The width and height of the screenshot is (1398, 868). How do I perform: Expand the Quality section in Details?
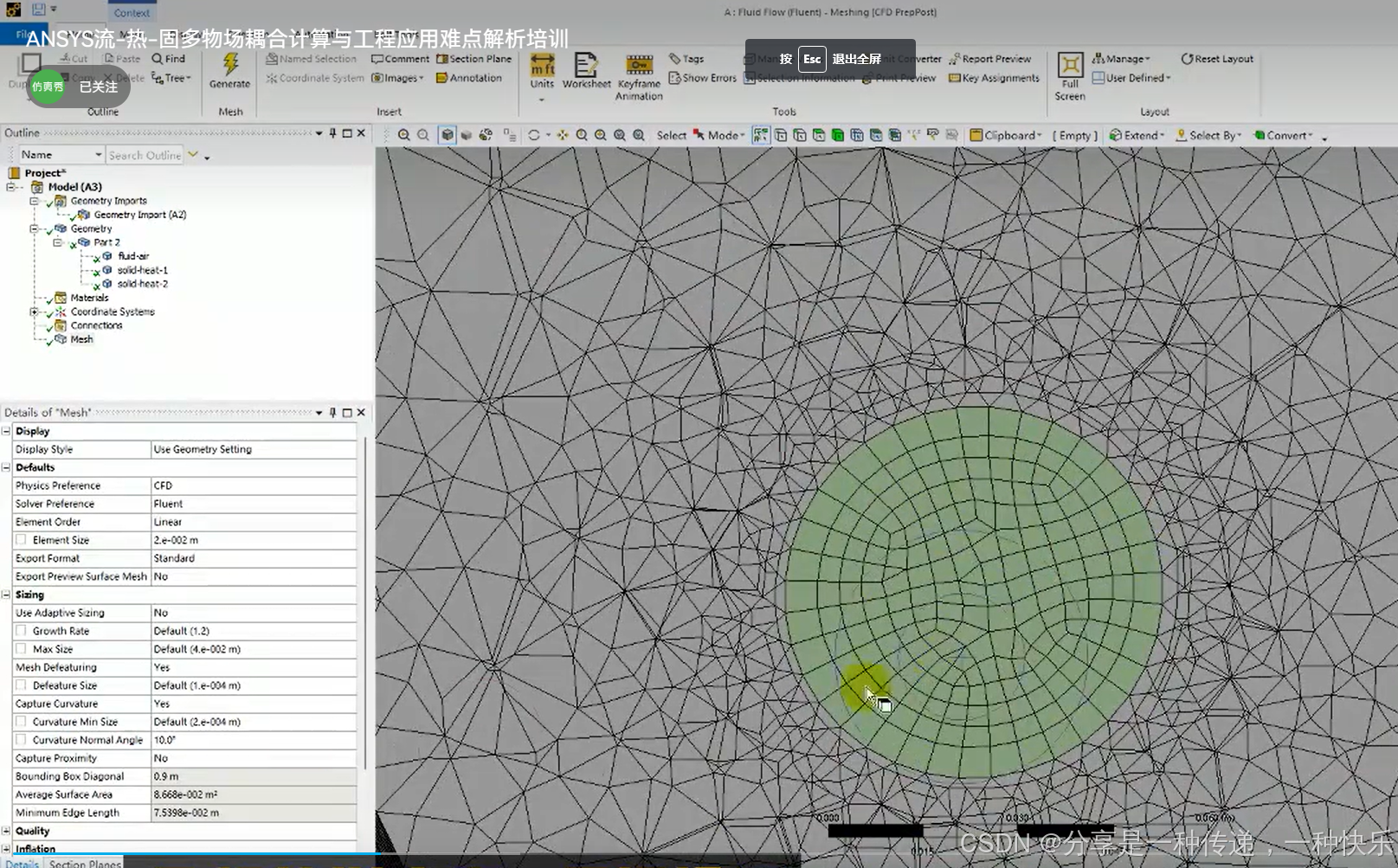(x=6, y=831)
